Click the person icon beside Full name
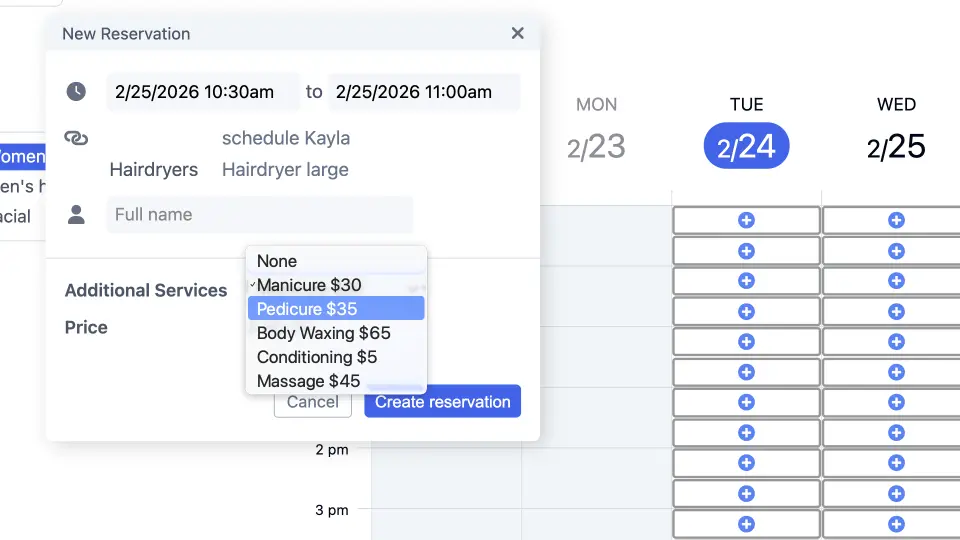Screen dimensions: 960x540 point(76,214)
